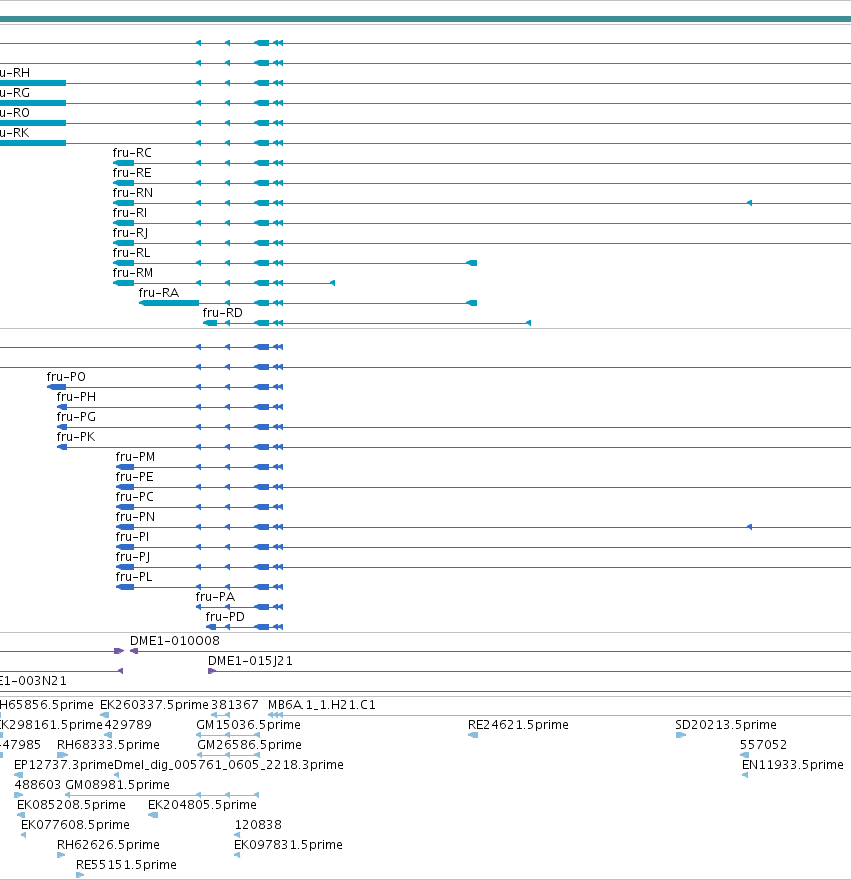Select Dmel_dig_005761_0605_2218.3prime label
The image size is (851, 880).
[229, 765]
